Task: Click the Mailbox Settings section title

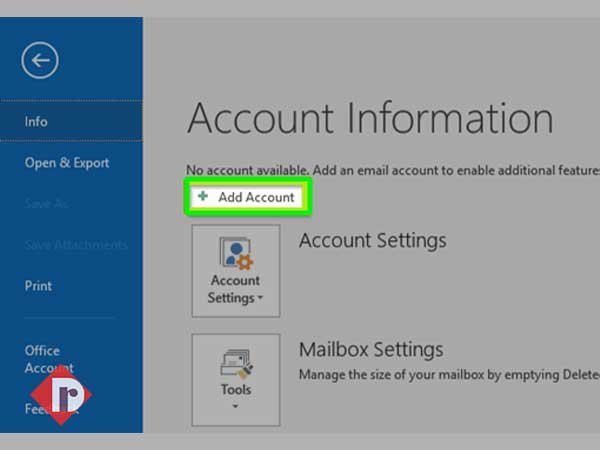Action: (371, 349)
